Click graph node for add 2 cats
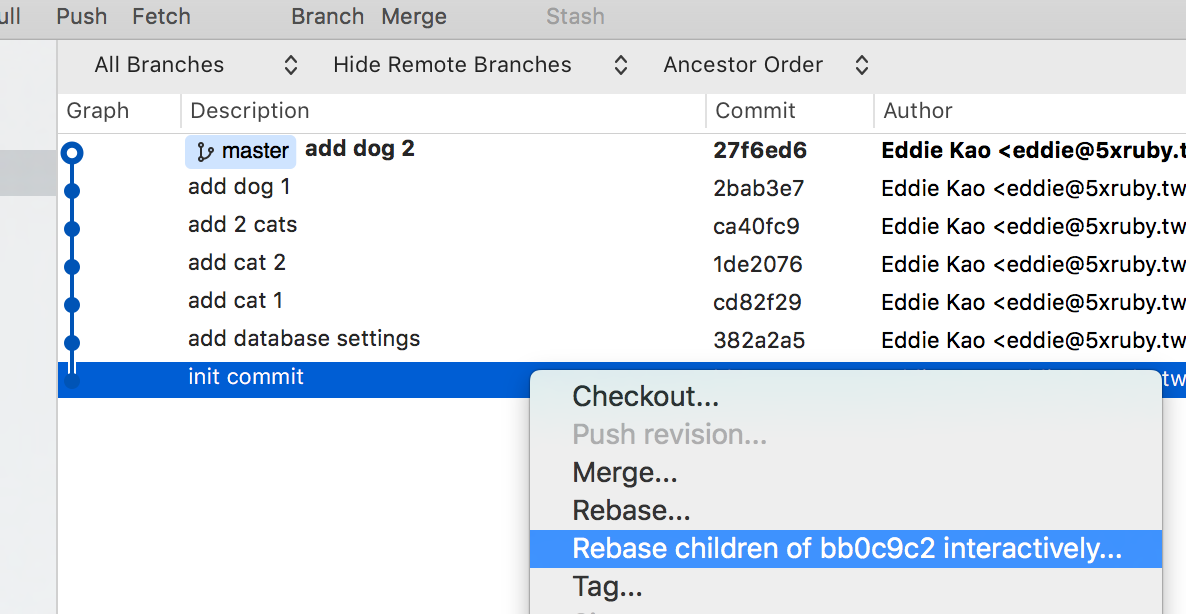The image size is (1186, 614). [x=71, y=228]
